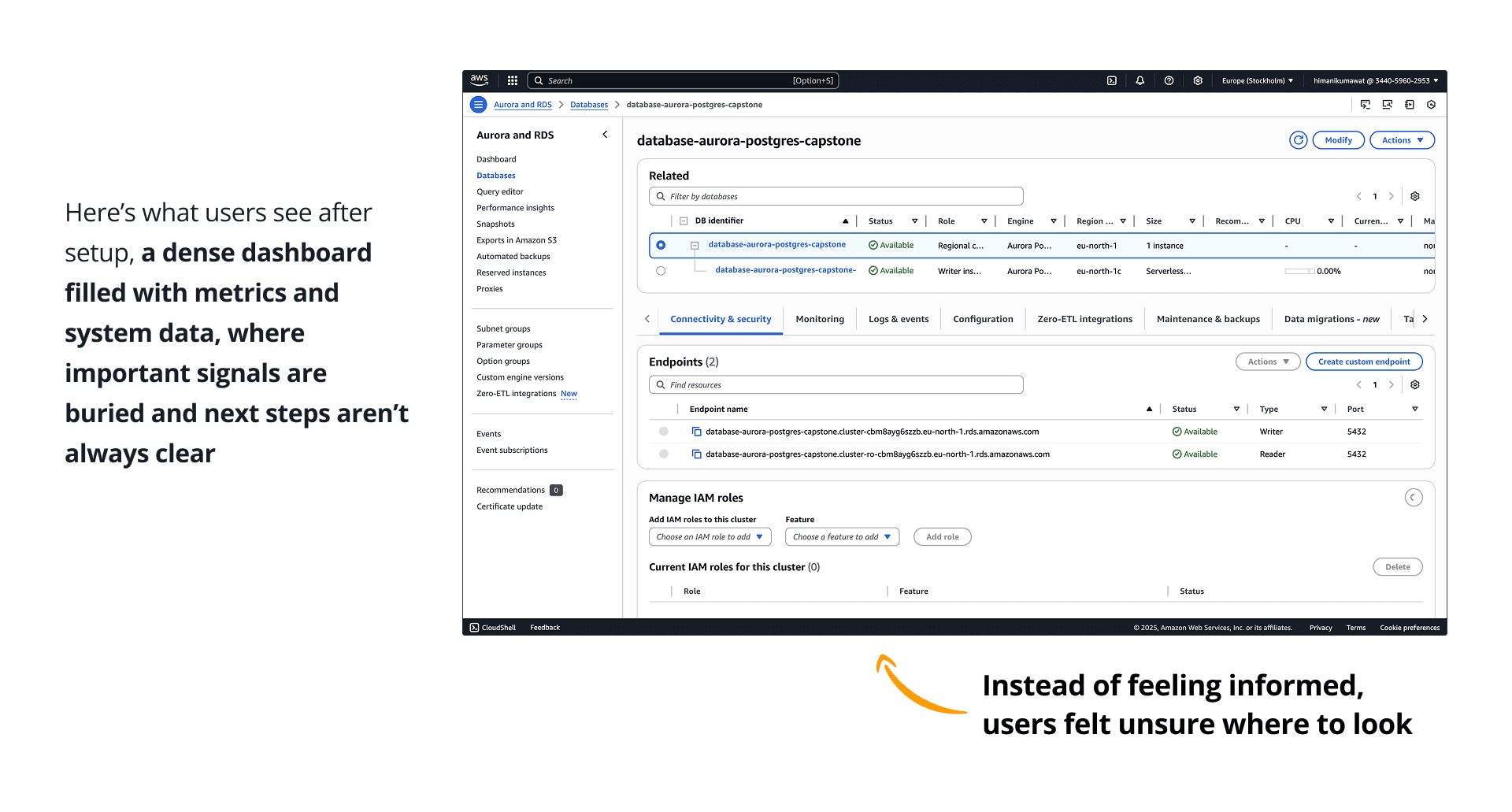Go to next page in Related table
The image size is (1512, 812).
point(1392,196)
